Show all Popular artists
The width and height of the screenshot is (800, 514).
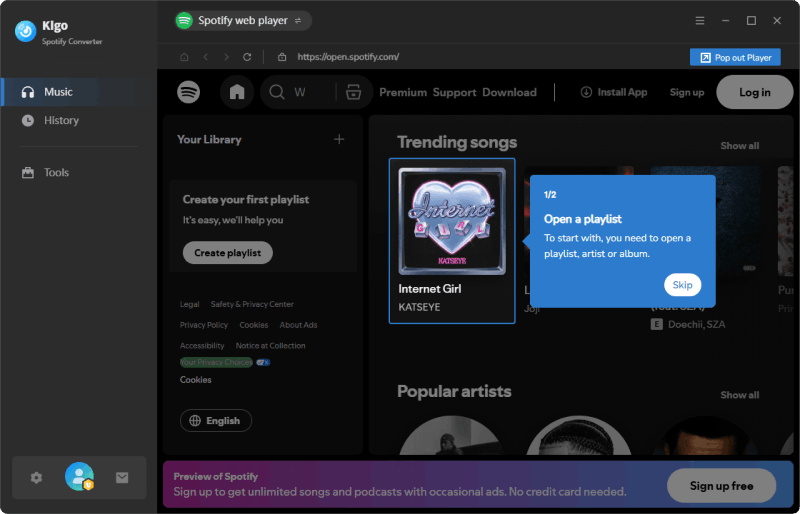coord(740,395)
